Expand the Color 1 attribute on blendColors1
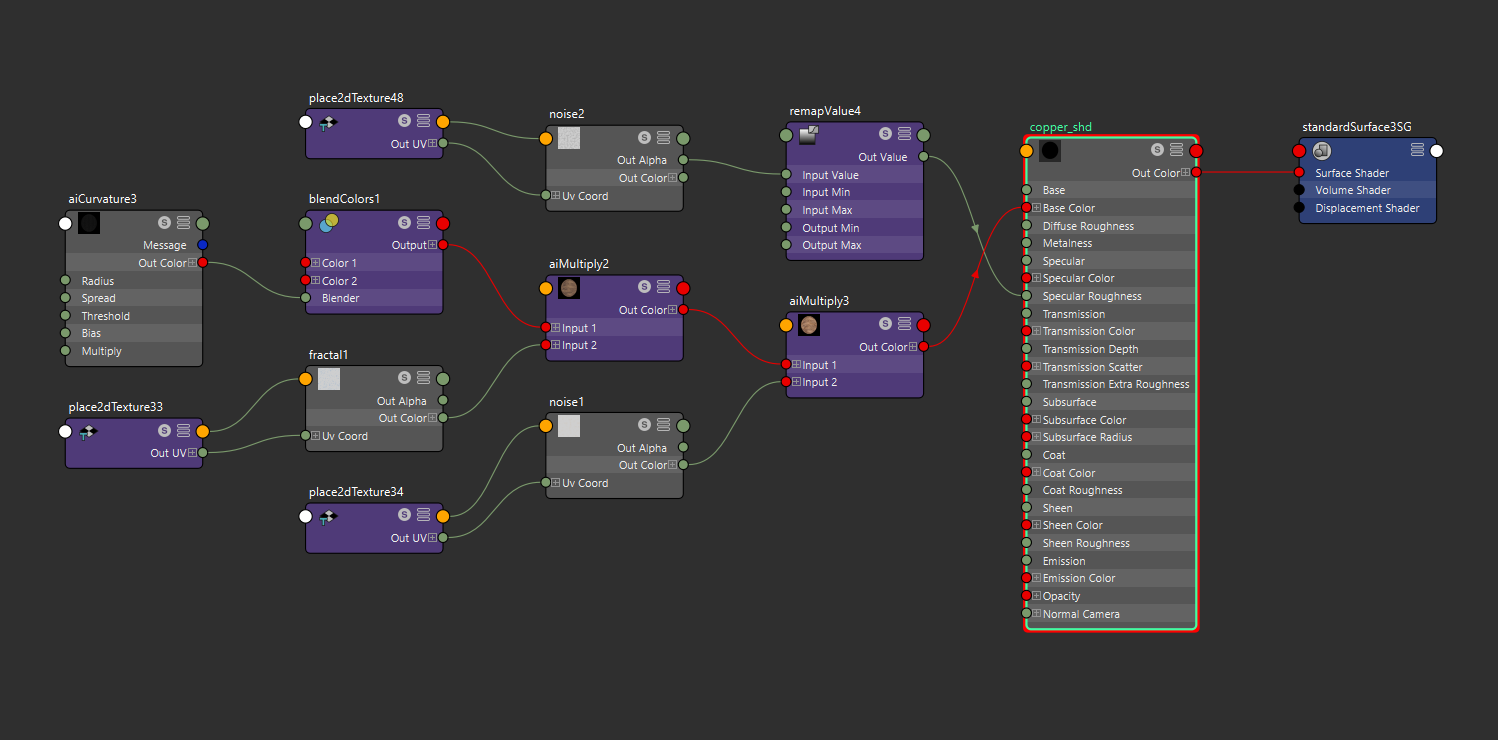This screenshot has height=740, width=1498. coord(316,263)
